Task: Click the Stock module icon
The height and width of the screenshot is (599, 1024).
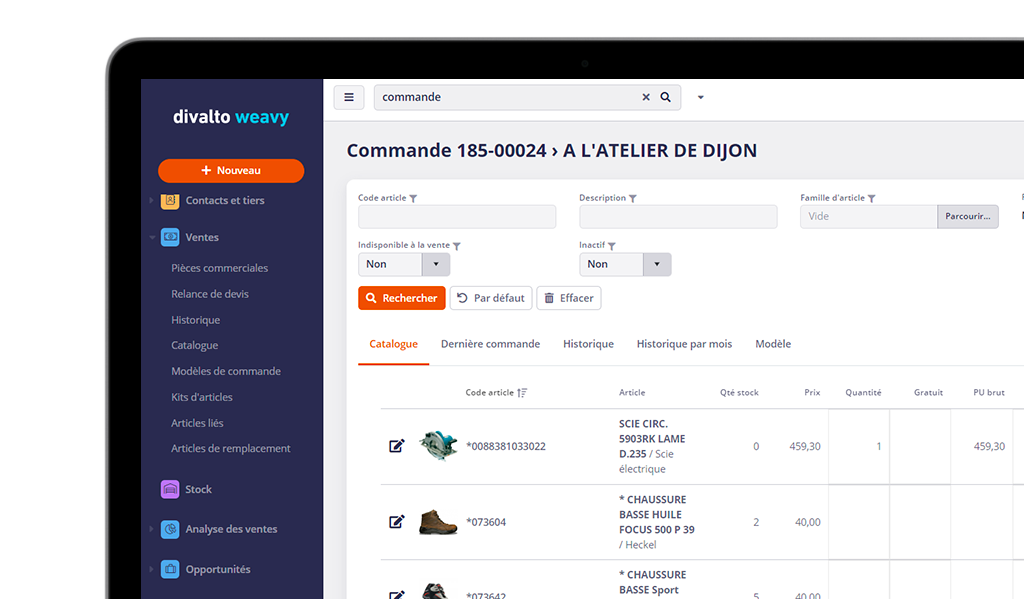Action: pyautogui.click(x=170, y=489)
